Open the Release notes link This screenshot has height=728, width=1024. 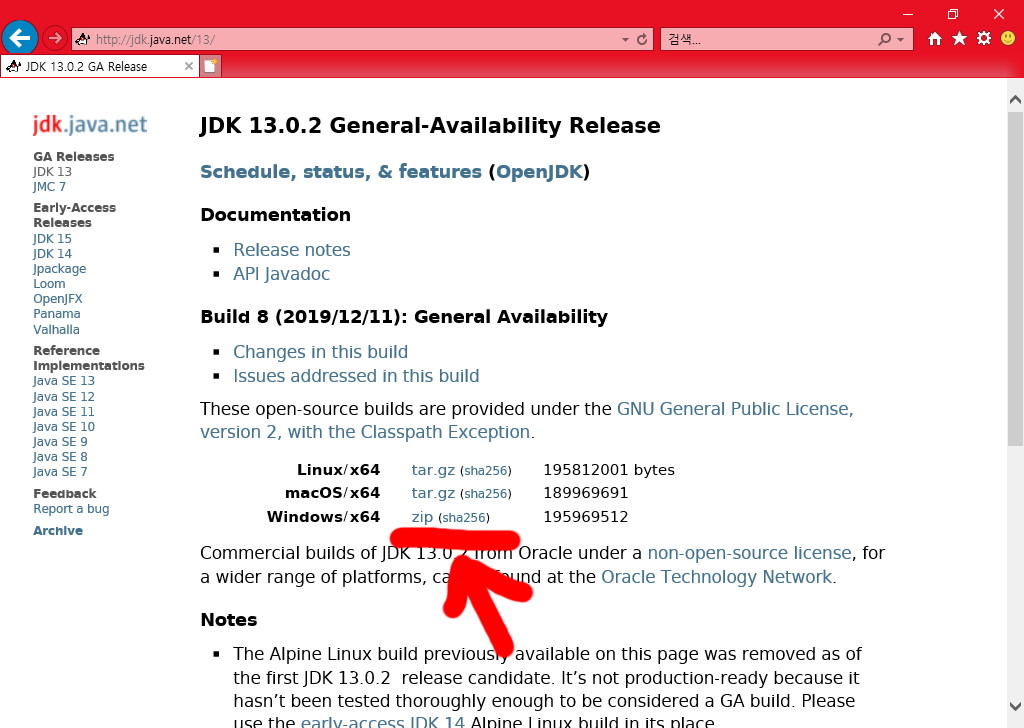292,249
